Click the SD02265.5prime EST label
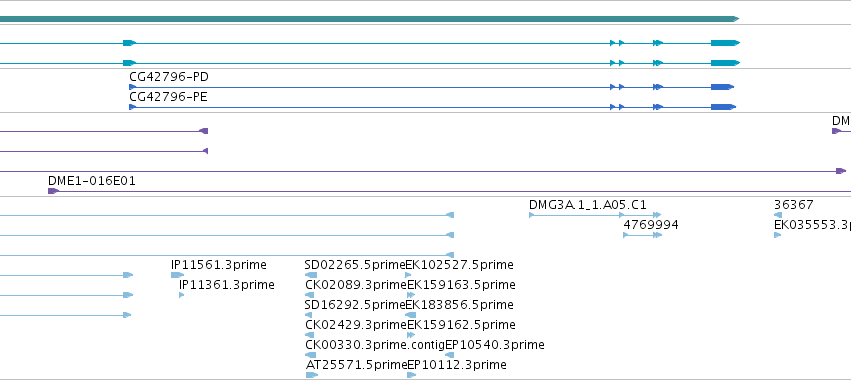This screenshot has height=380, width=851. [x=355, y=265]
